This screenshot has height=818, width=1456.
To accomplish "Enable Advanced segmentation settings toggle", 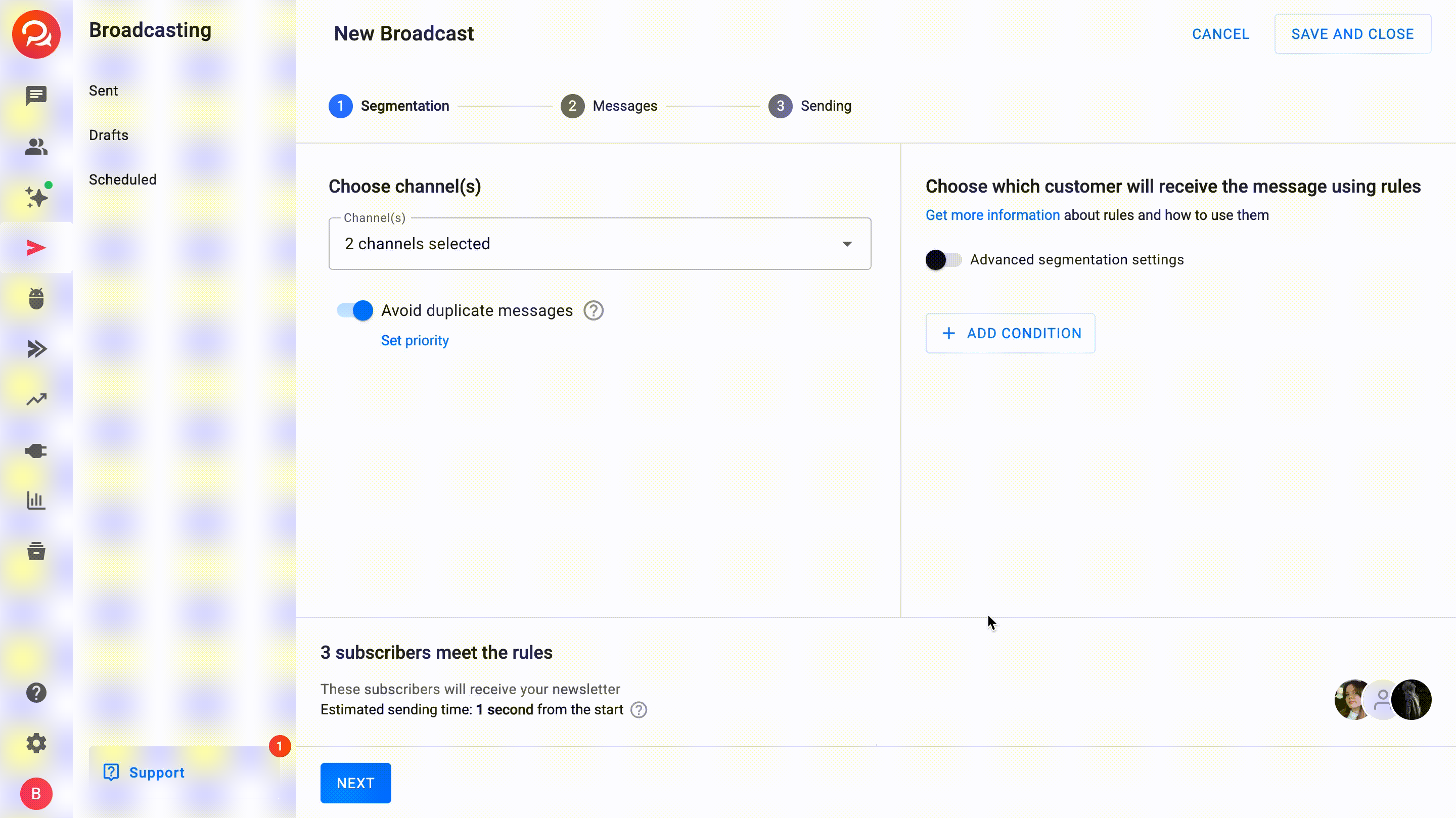I will (x=943, y=260).
